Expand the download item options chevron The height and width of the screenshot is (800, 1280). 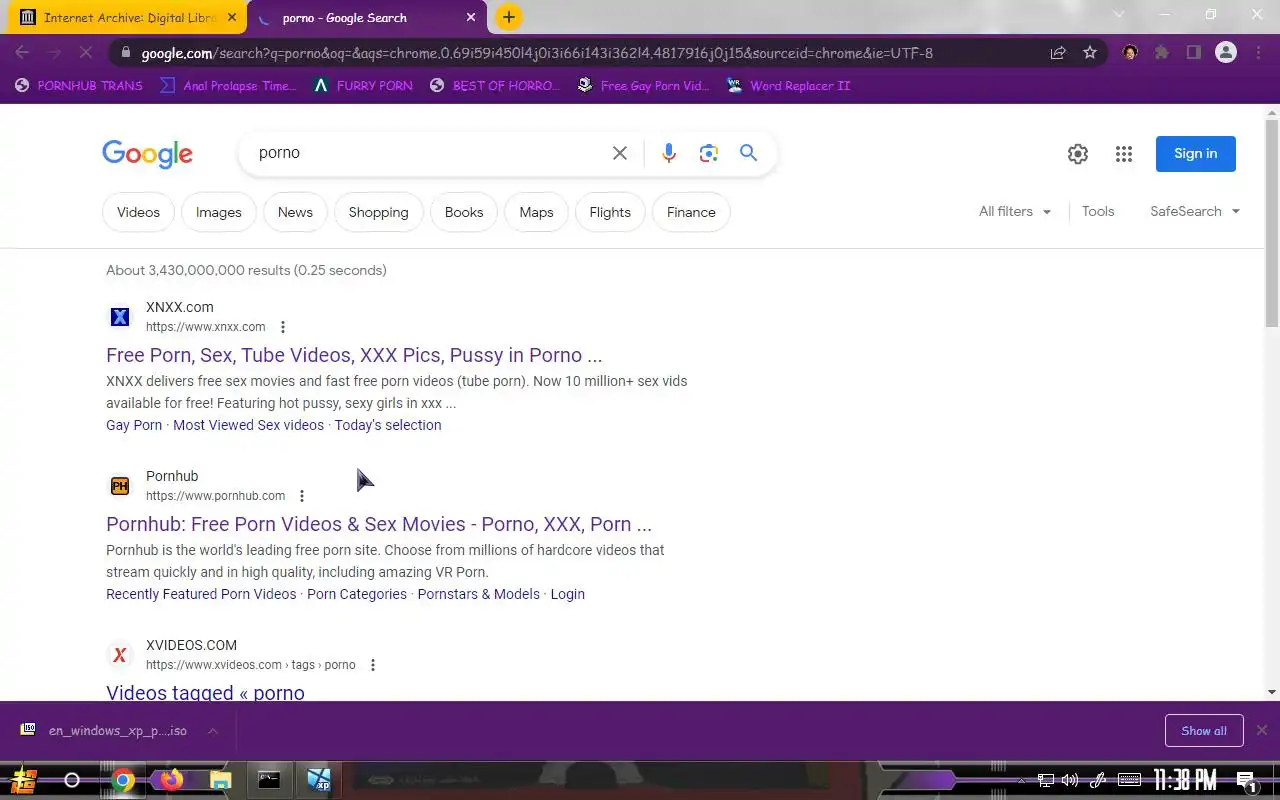[213, 731]
